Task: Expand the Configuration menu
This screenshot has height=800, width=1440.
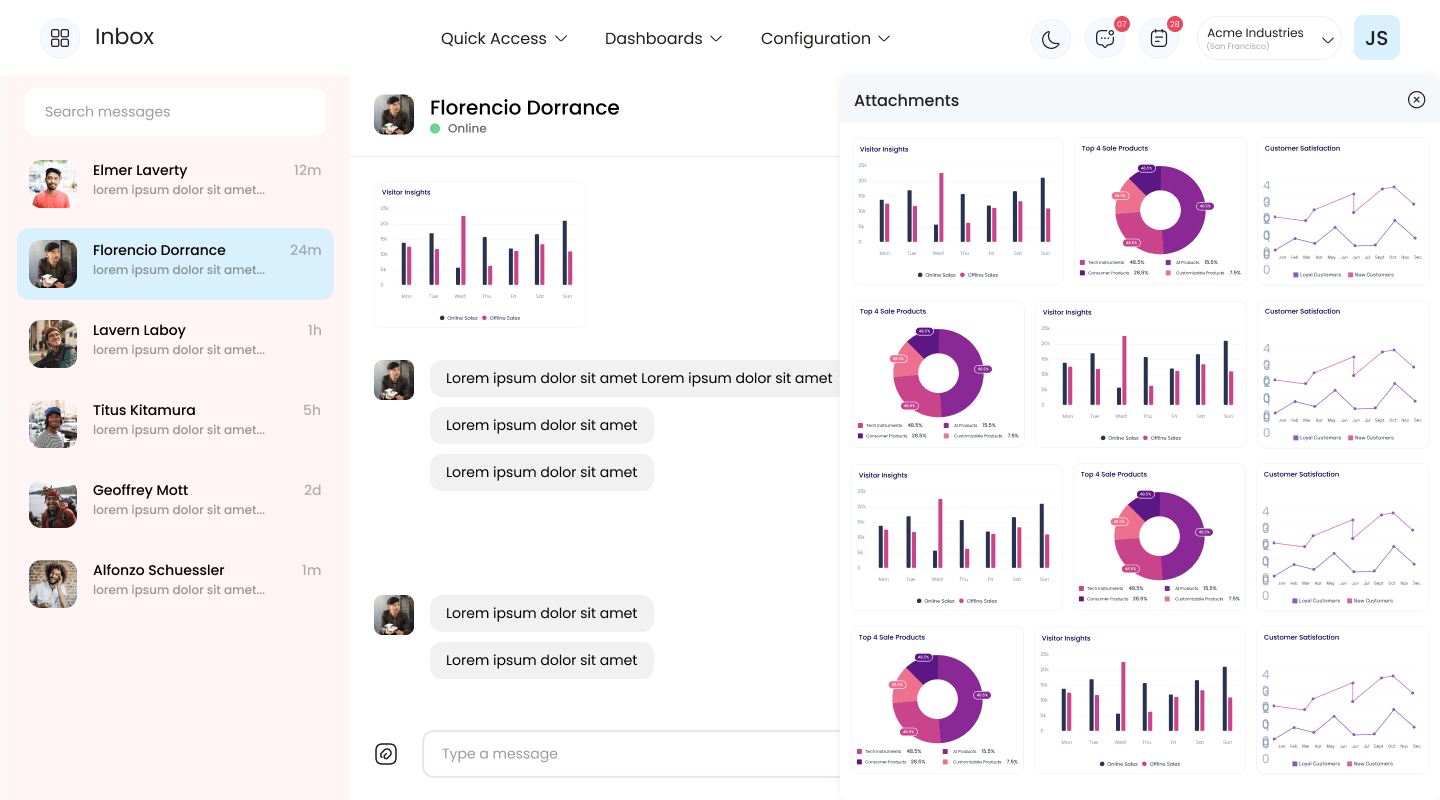Action: [826, 38]
